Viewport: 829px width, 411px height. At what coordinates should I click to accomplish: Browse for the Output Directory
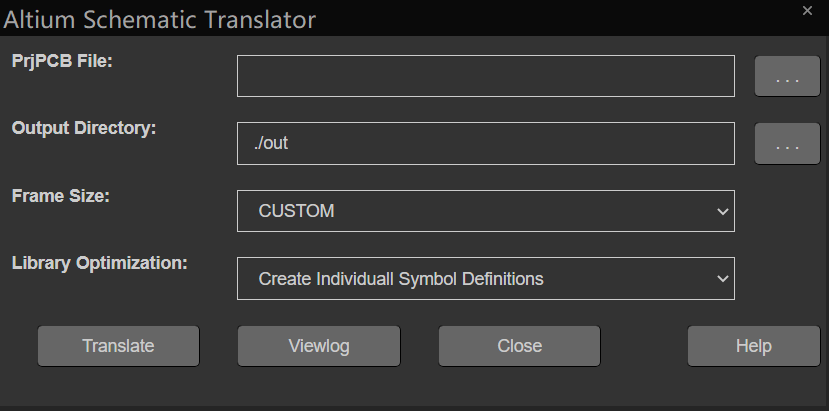[787, 143]
